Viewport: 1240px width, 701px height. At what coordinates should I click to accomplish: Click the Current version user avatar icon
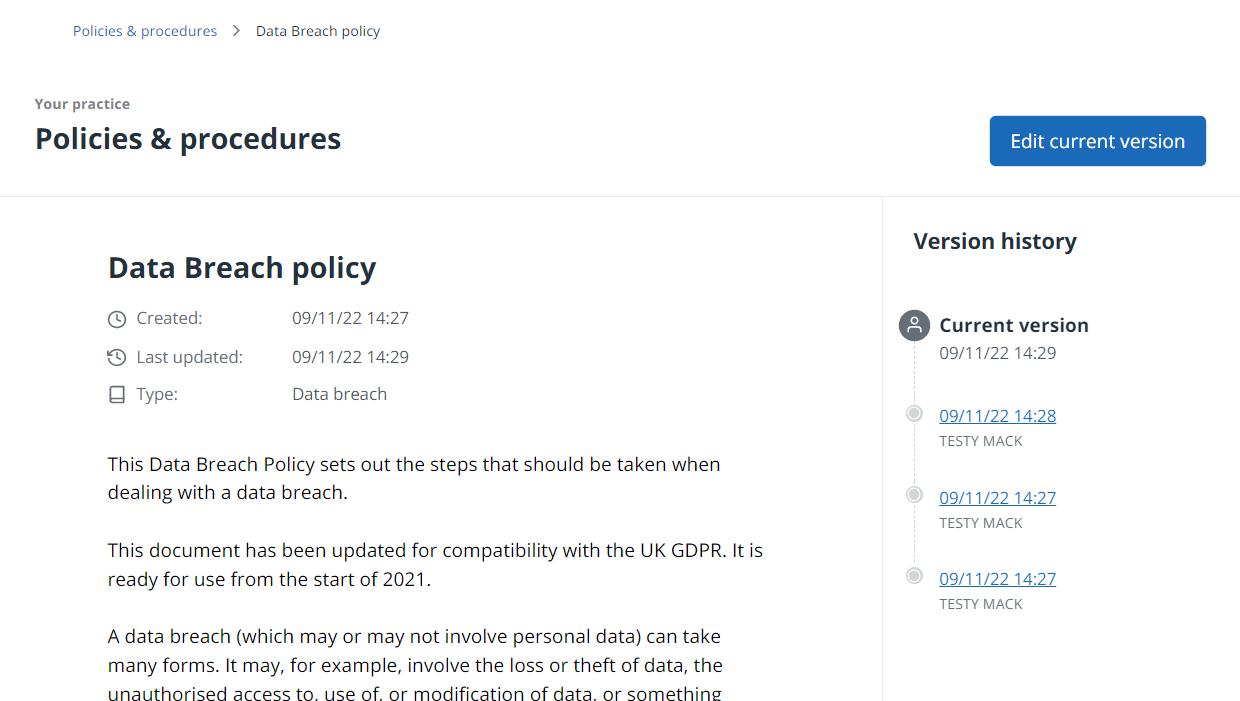914,326
